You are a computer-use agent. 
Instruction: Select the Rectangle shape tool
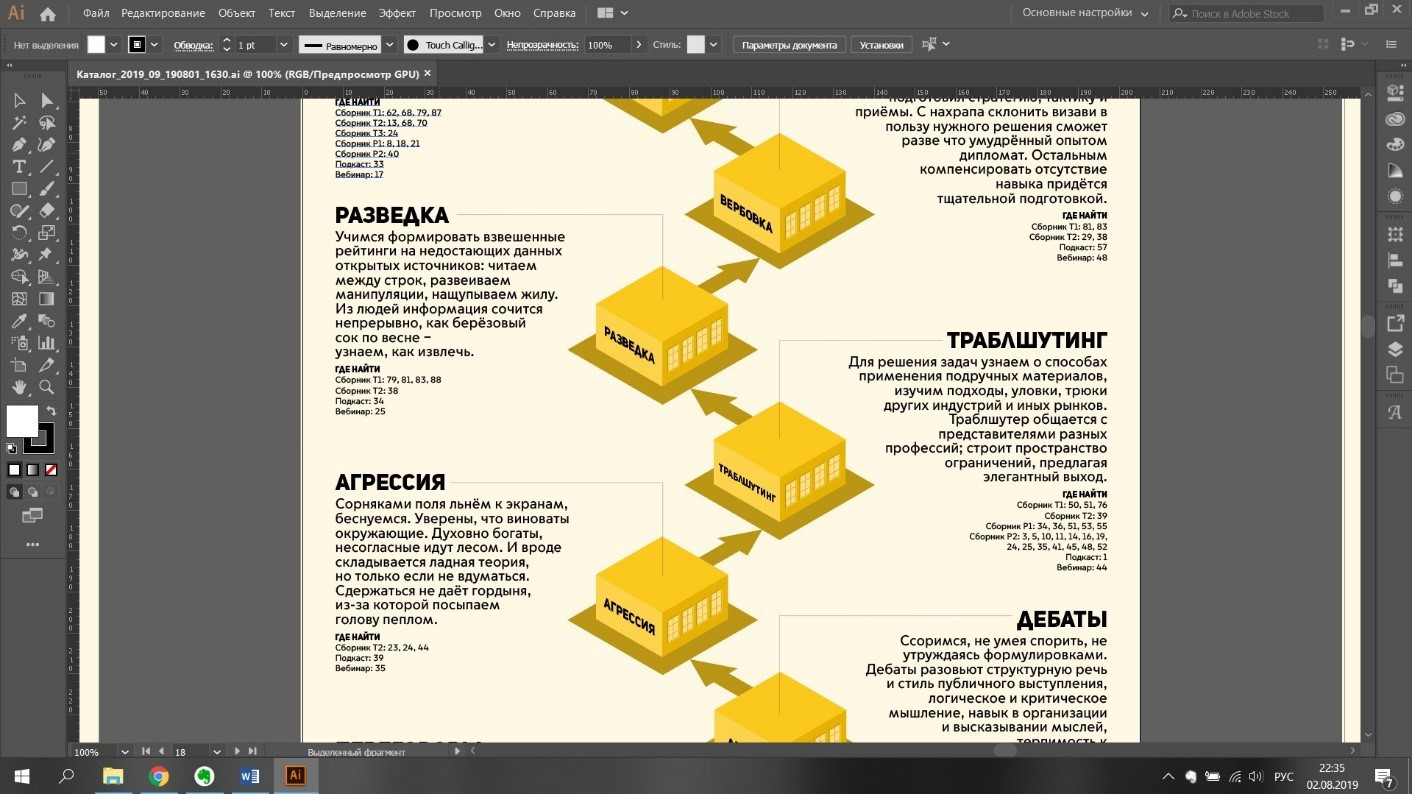coord(19,188)
